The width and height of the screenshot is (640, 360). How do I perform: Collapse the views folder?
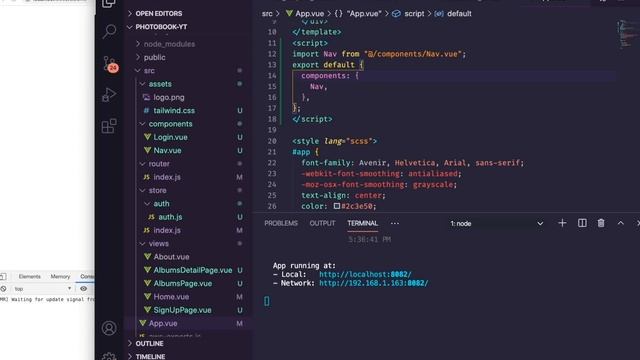click(x=158, y=244)
